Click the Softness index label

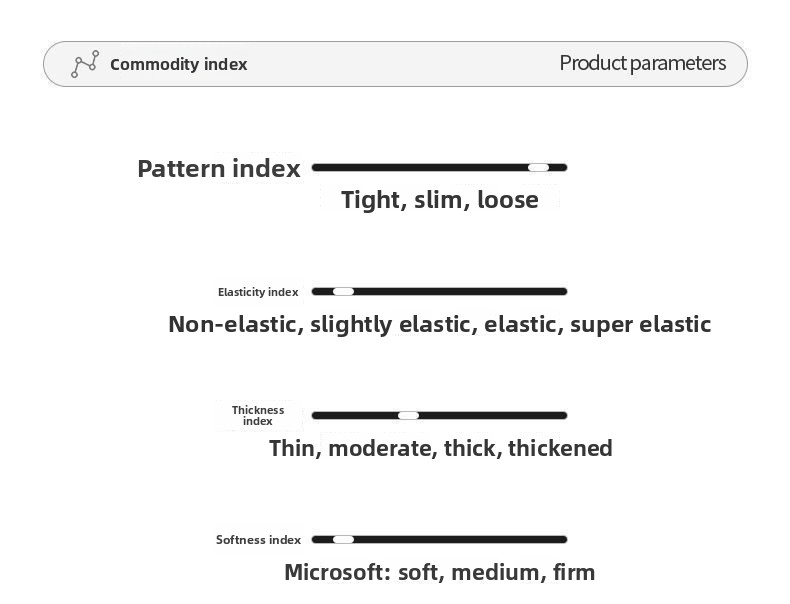[258, 540]
